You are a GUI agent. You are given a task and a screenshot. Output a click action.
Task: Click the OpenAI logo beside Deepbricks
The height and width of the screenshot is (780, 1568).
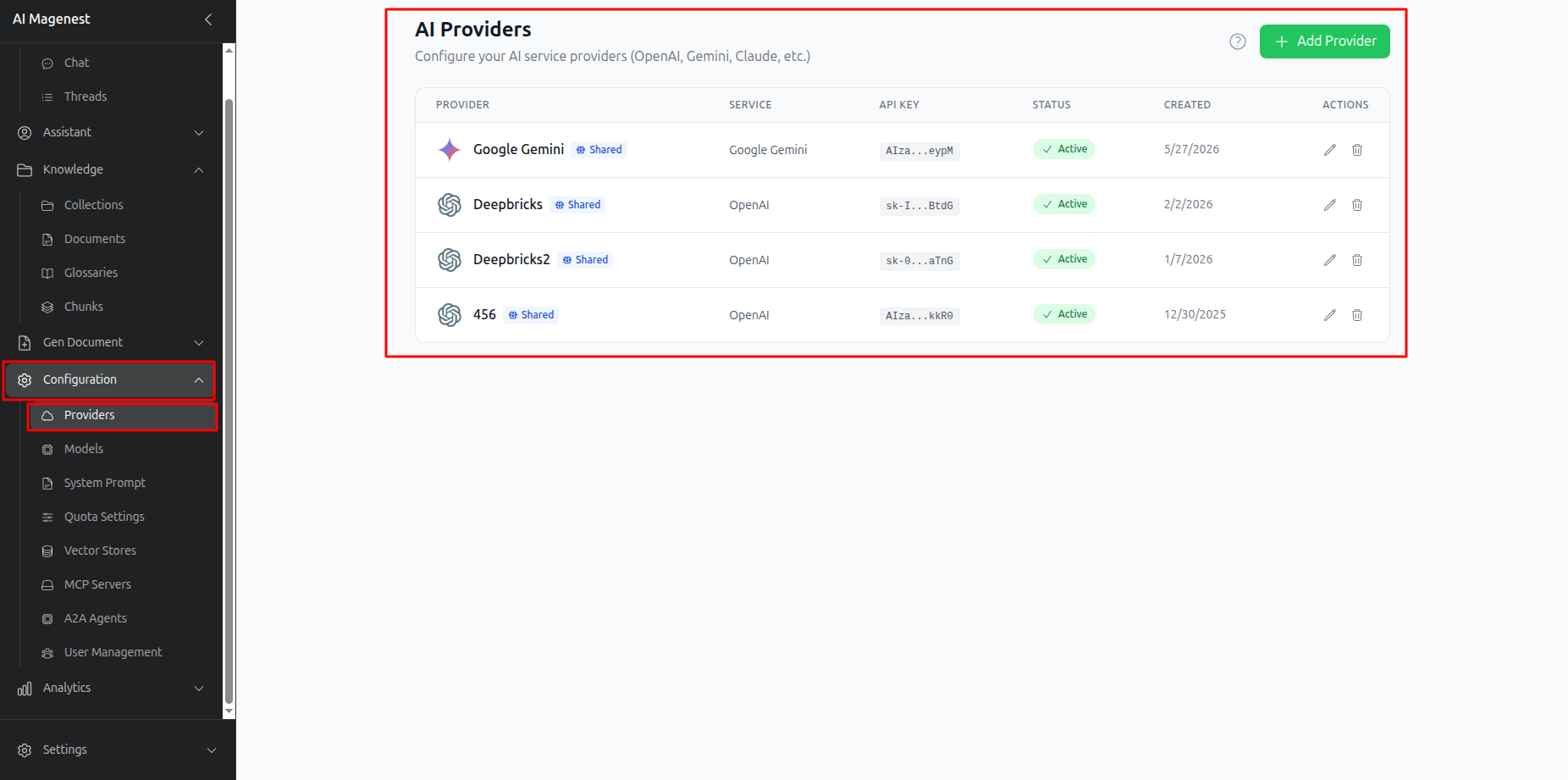pos(450,205)
